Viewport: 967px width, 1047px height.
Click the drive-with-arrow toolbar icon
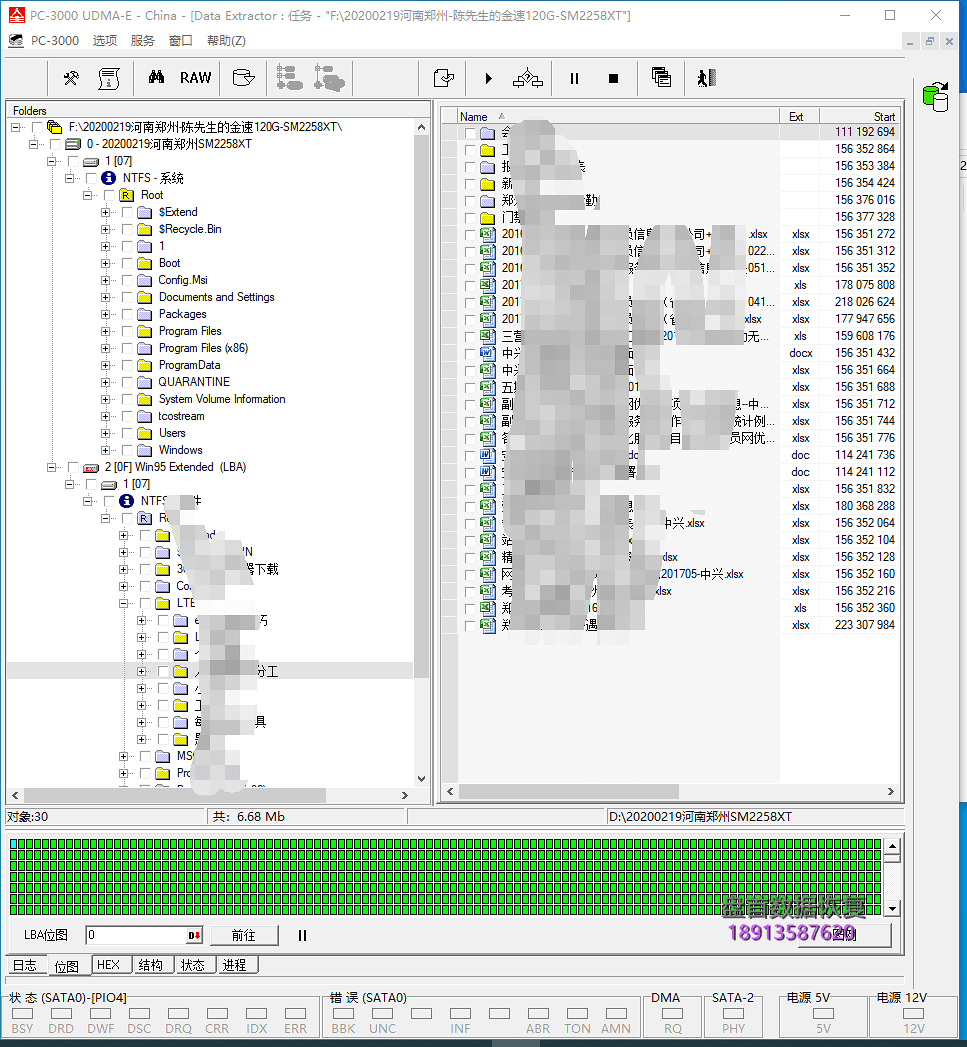click(x=244, y=78)
